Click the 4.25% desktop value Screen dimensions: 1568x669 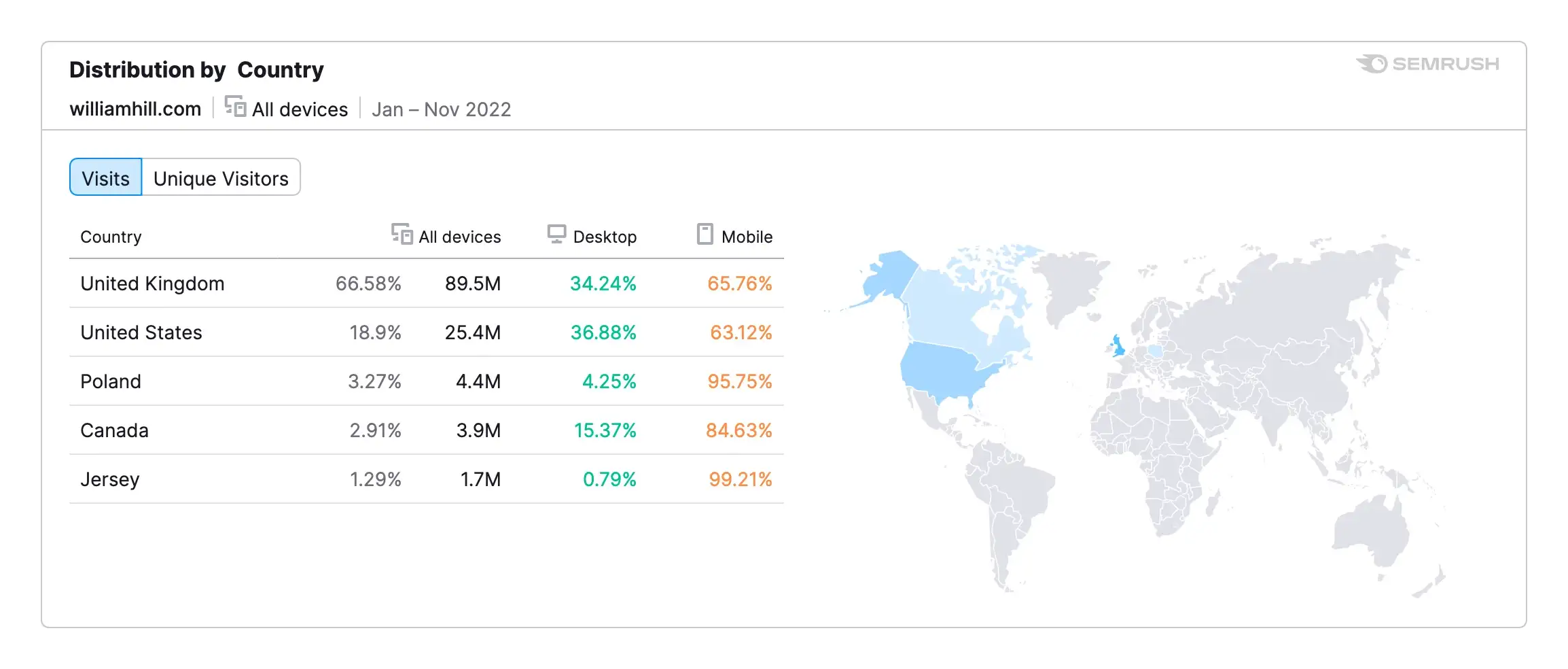[609, 381]
